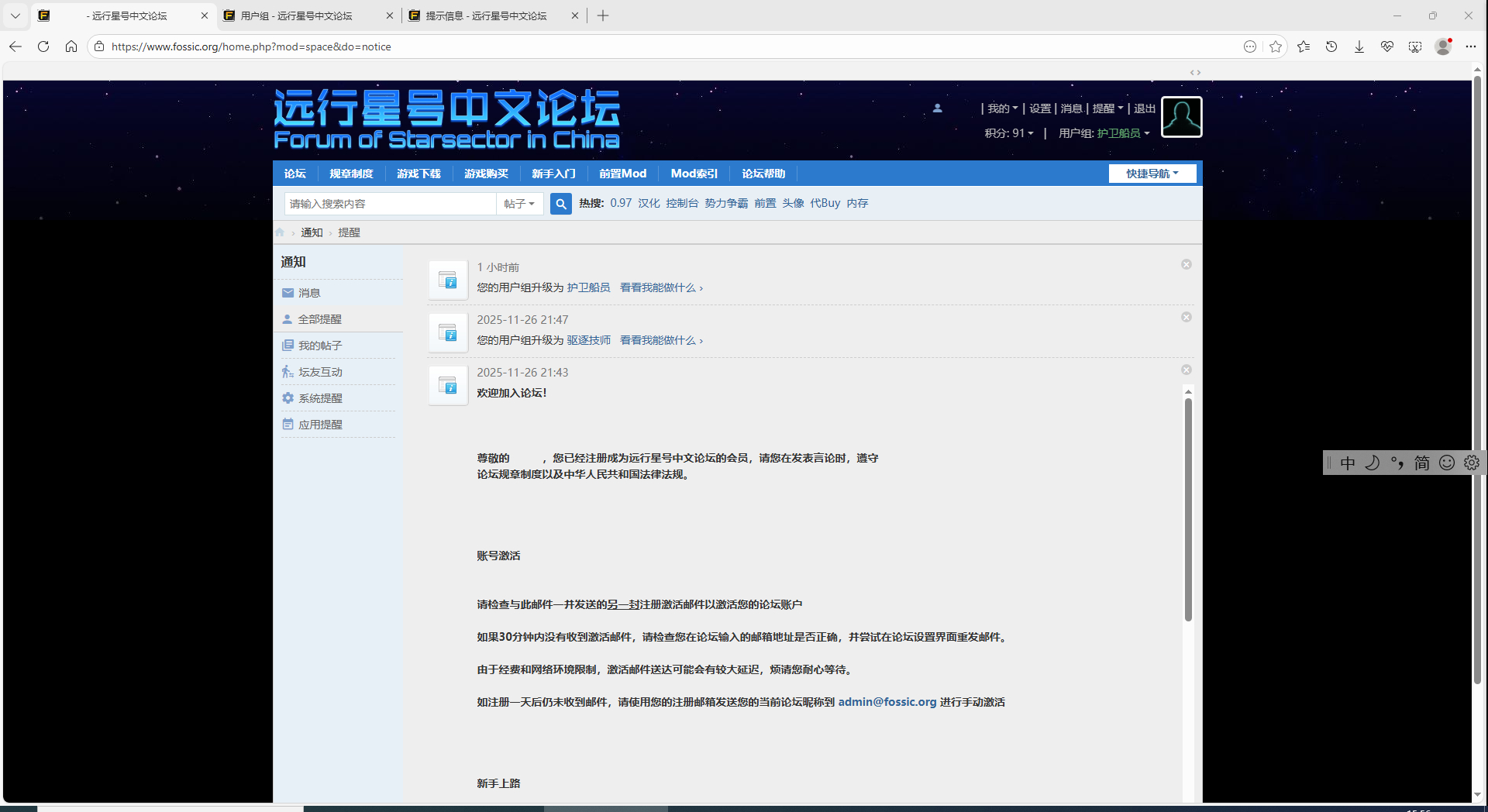Open the emoji picker in the IME toolbar
Image resolution: width=1488 pixels, height=812 pixels.
click(x=1446, y=463)
